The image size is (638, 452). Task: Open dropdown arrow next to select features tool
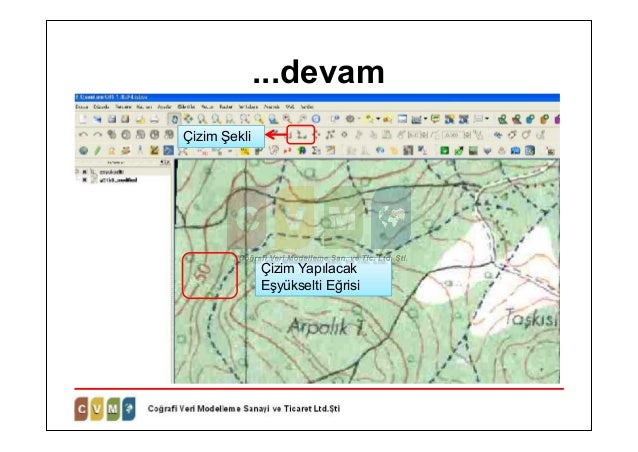coord(378,119)
